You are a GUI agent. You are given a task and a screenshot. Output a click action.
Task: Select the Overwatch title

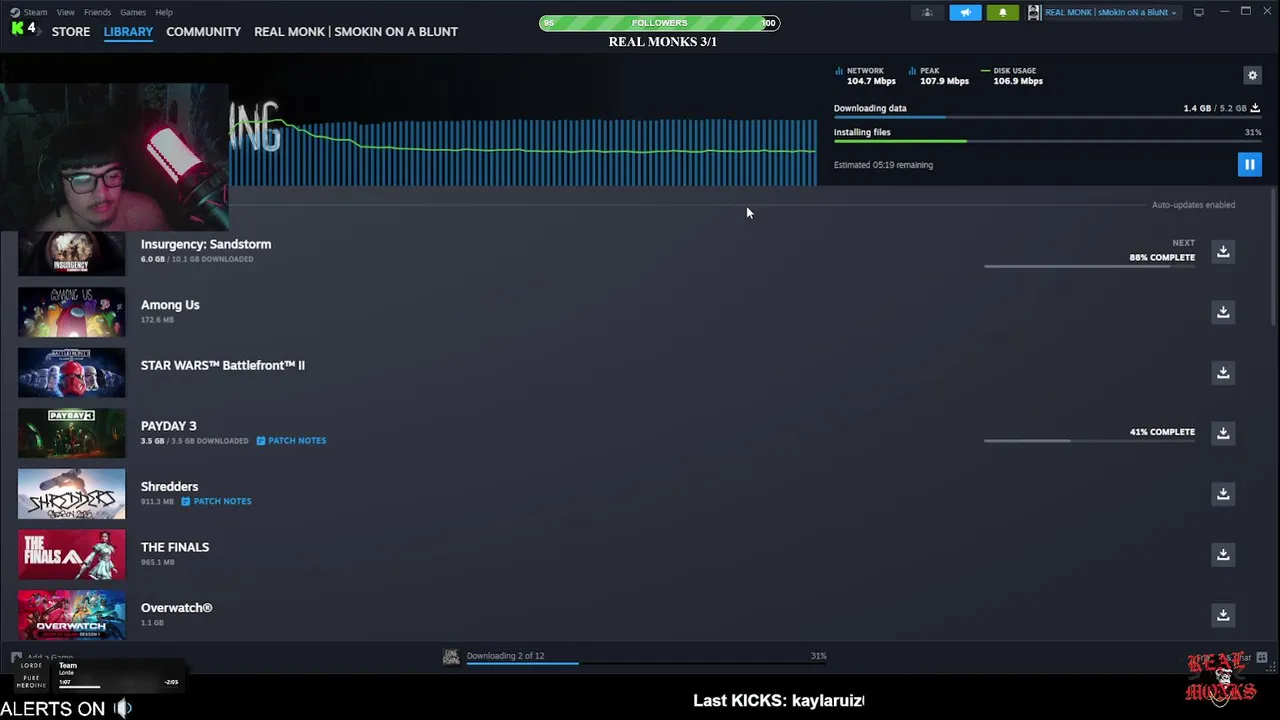177,608
